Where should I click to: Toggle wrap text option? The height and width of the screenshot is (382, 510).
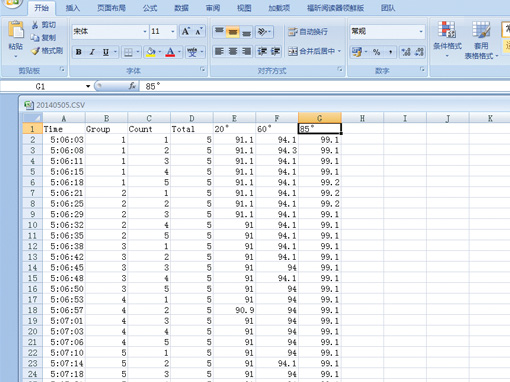point(308,32)
